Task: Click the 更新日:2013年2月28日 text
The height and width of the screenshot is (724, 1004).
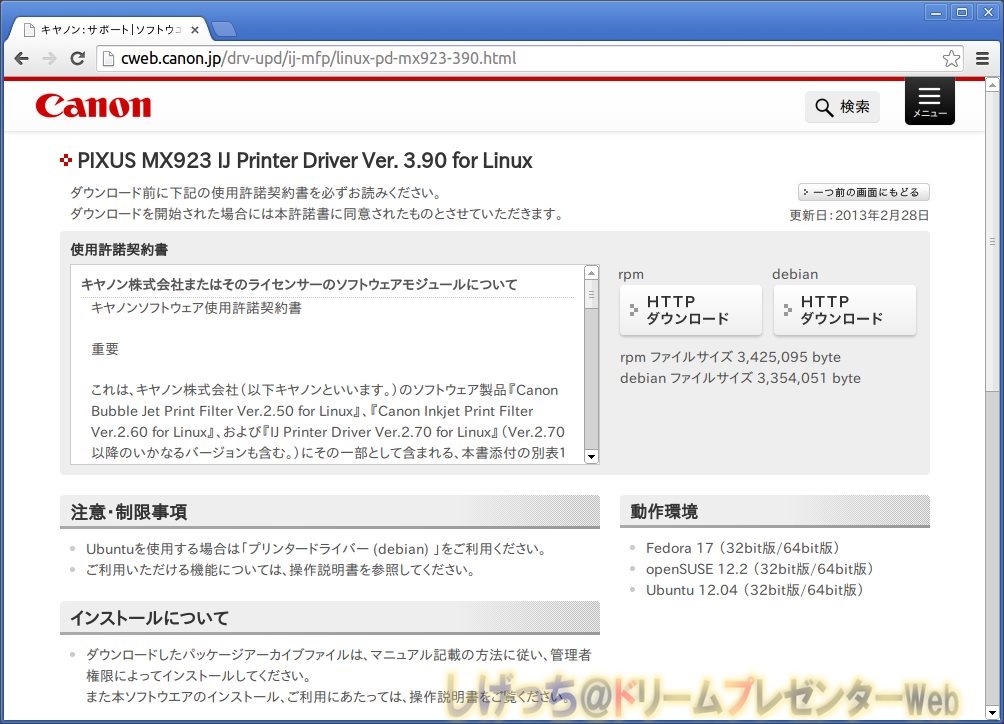Action: point(859,215)
